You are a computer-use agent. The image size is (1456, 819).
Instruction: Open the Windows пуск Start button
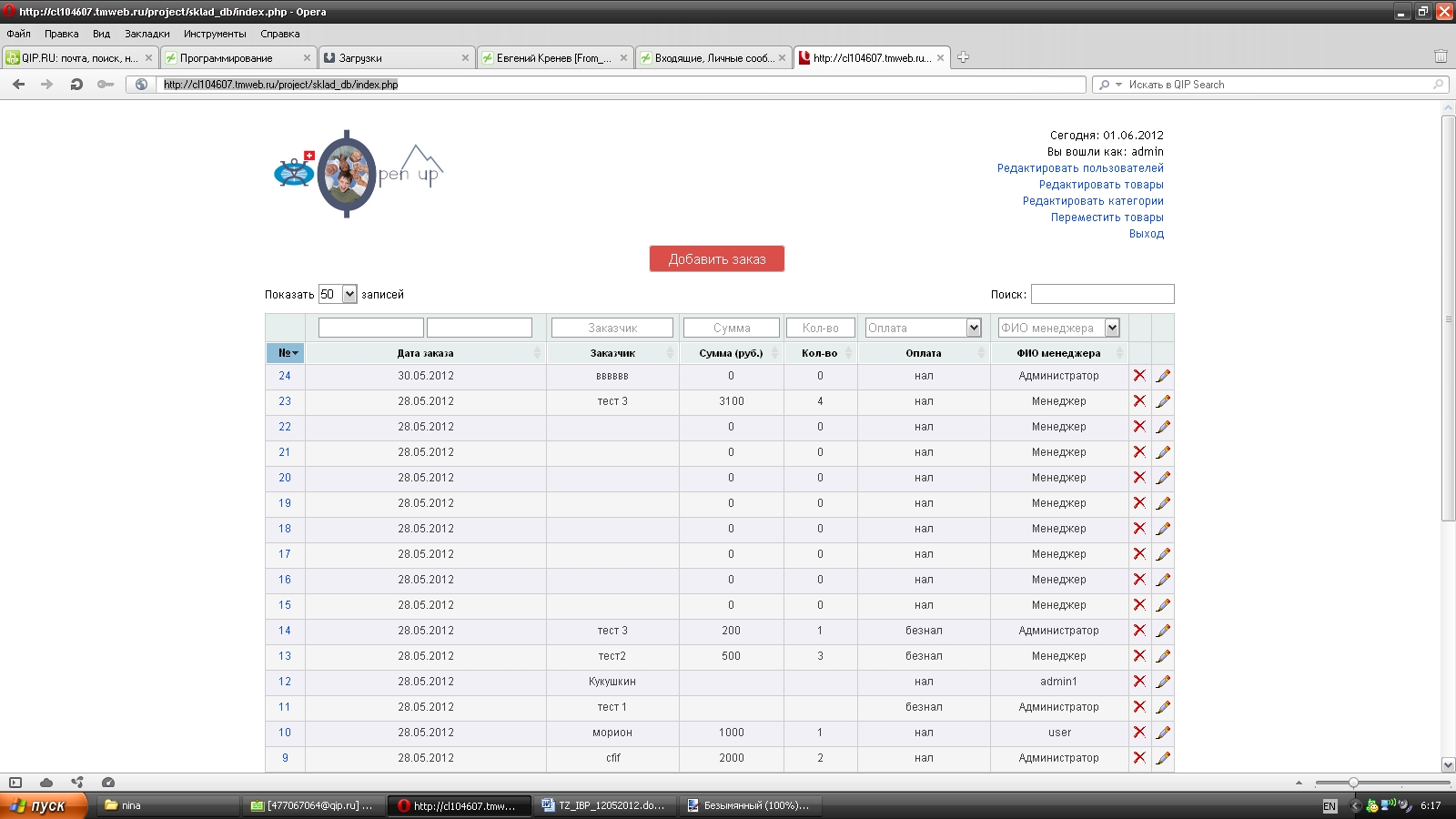click(44, 805)
